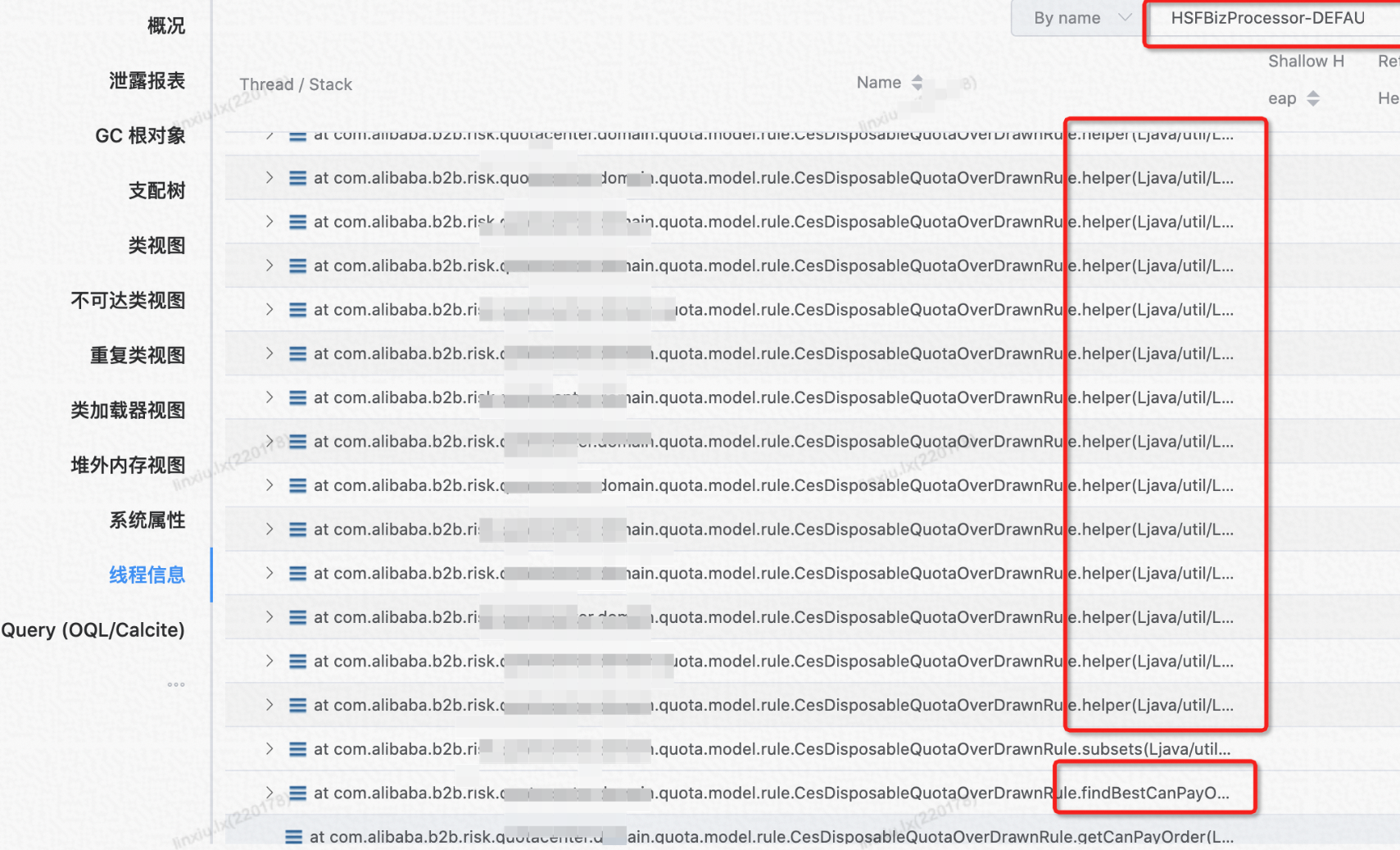The width and height of the screenshot is (1400, 850).
Task: Open the sidebar three-dot more icon
Action: coord(175,684)
